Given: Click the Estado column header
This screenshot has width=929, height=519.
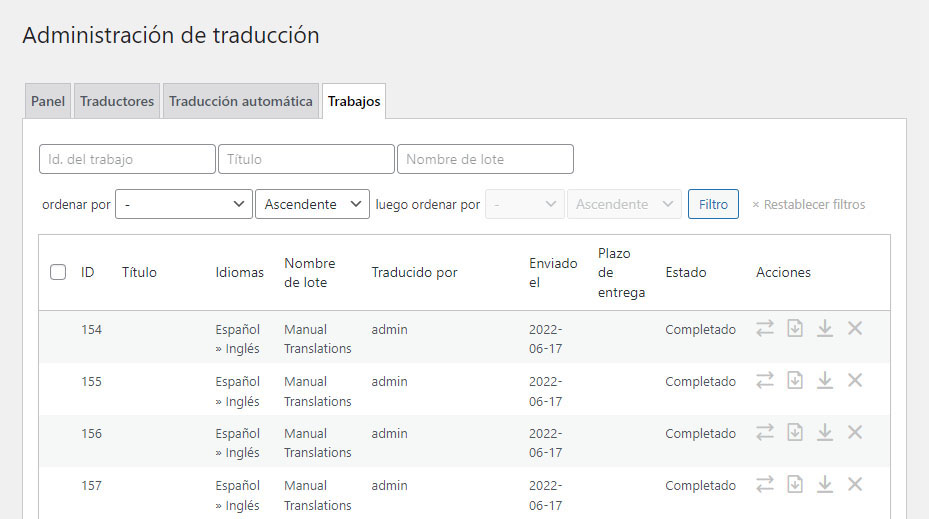Looking at the screenshot, I should [x=685, y=273].
